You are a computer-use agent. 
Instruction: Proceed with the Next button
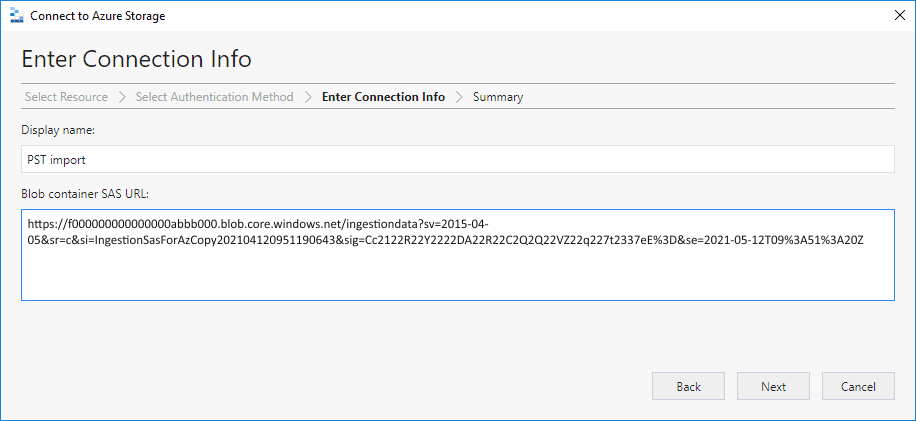[x=773, y=386]
